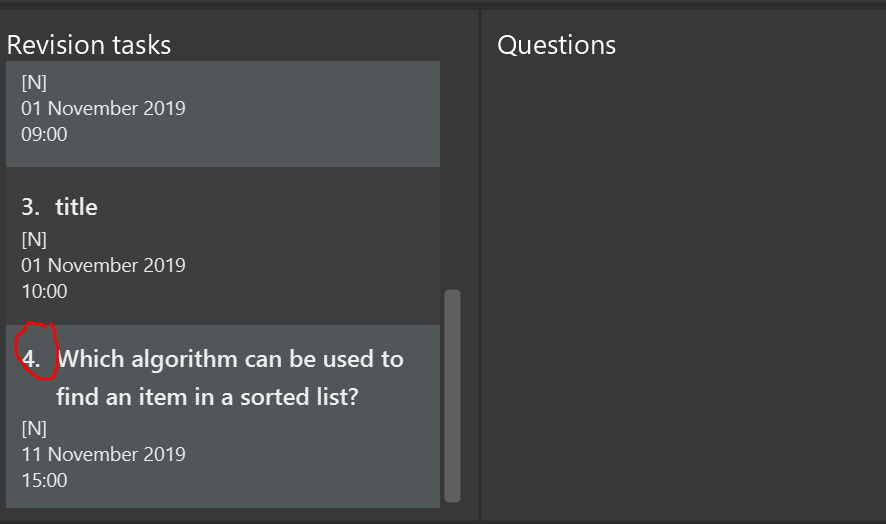The image size is (886, 524).
Task: Click the [N] status tag of task 3
Action: click(34, 240)
